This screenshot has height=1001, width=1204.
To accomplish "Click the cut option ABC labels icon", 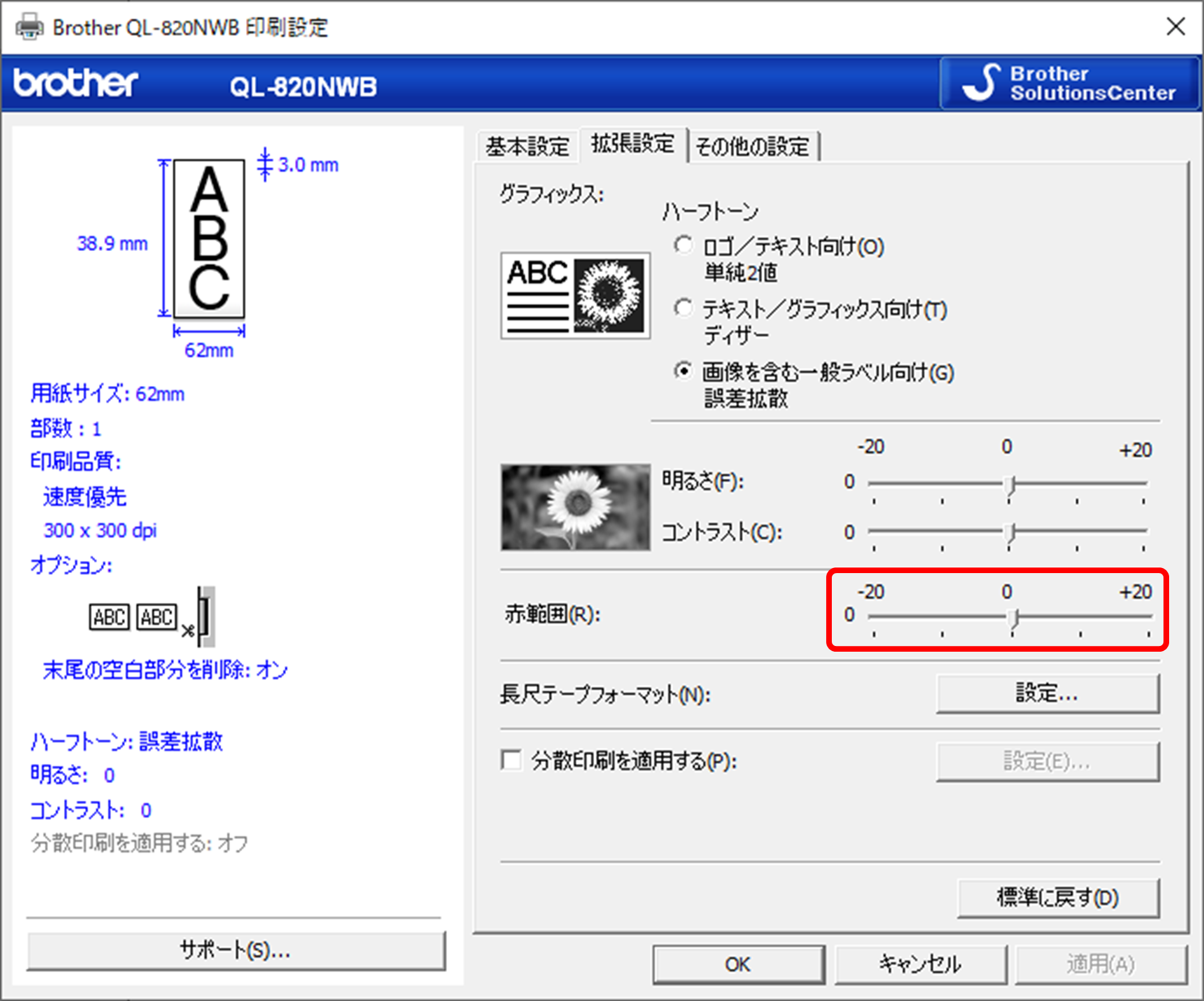I will pyautogui.click(x=152, y=617).
